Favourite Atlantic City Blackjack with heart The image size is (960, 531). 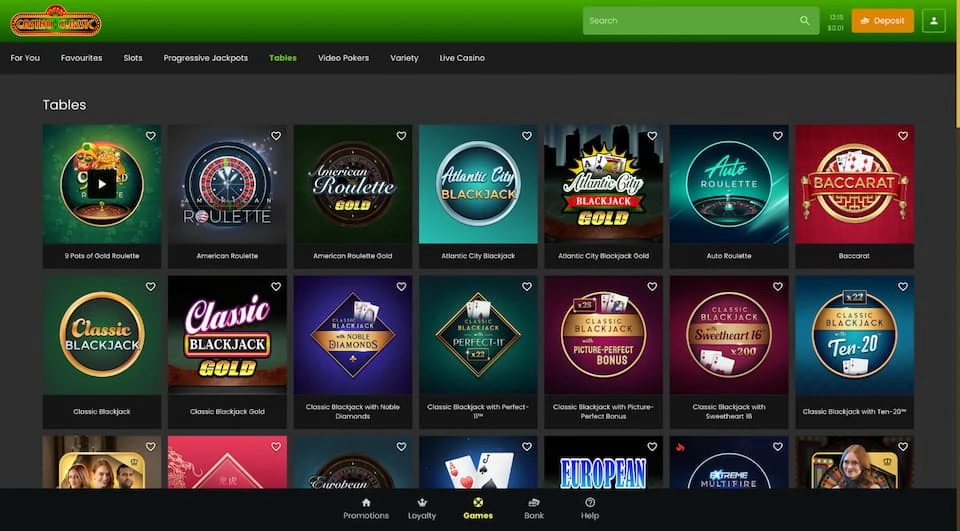(x=527, y=136)
